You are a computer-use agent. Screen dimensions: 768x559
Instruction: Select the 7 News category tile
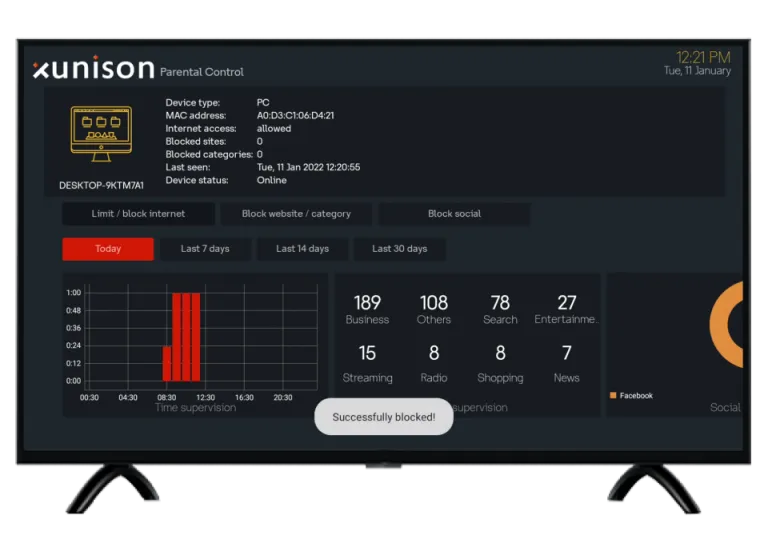point(566,364)
